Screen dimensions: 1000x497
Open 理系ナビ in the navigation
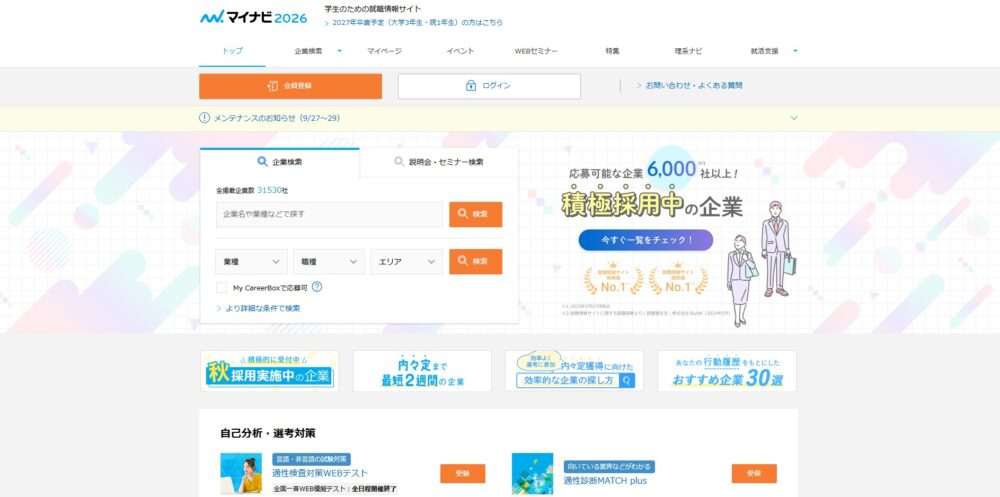688,51
